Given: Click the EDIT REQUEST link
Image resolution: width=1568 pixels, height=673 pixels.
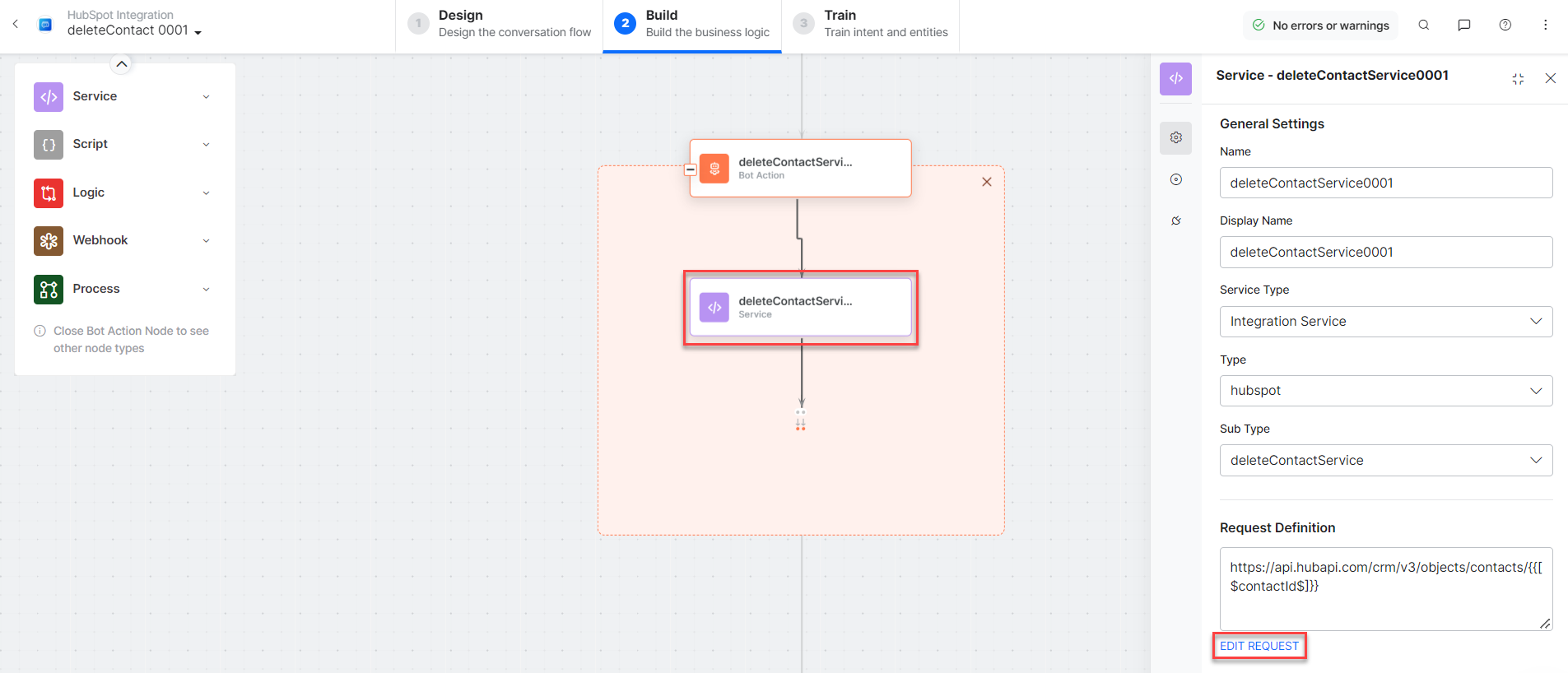Looking at the screenshot, I should [x=1259, y=646].
